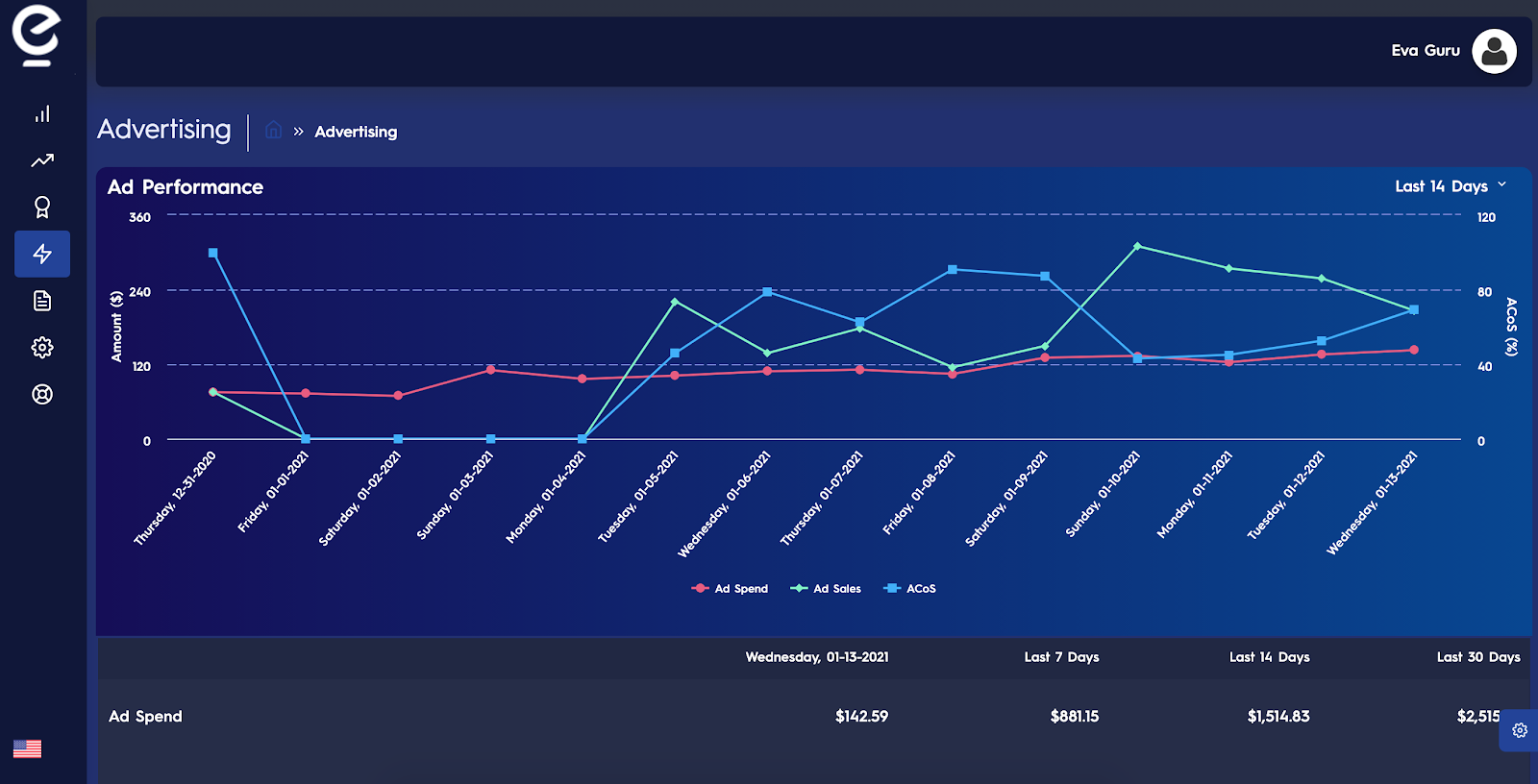The width and height of the screenshot is (1538, 784).
Task: Toggle the ACoS legend series
Action: [909, 588]
